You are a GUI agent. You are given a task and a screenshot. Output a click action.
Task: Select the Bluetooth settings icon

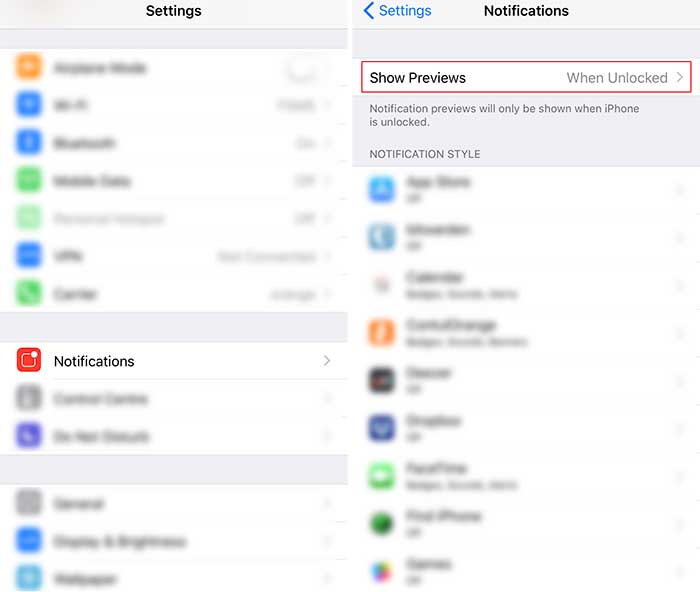click(29, 142)
